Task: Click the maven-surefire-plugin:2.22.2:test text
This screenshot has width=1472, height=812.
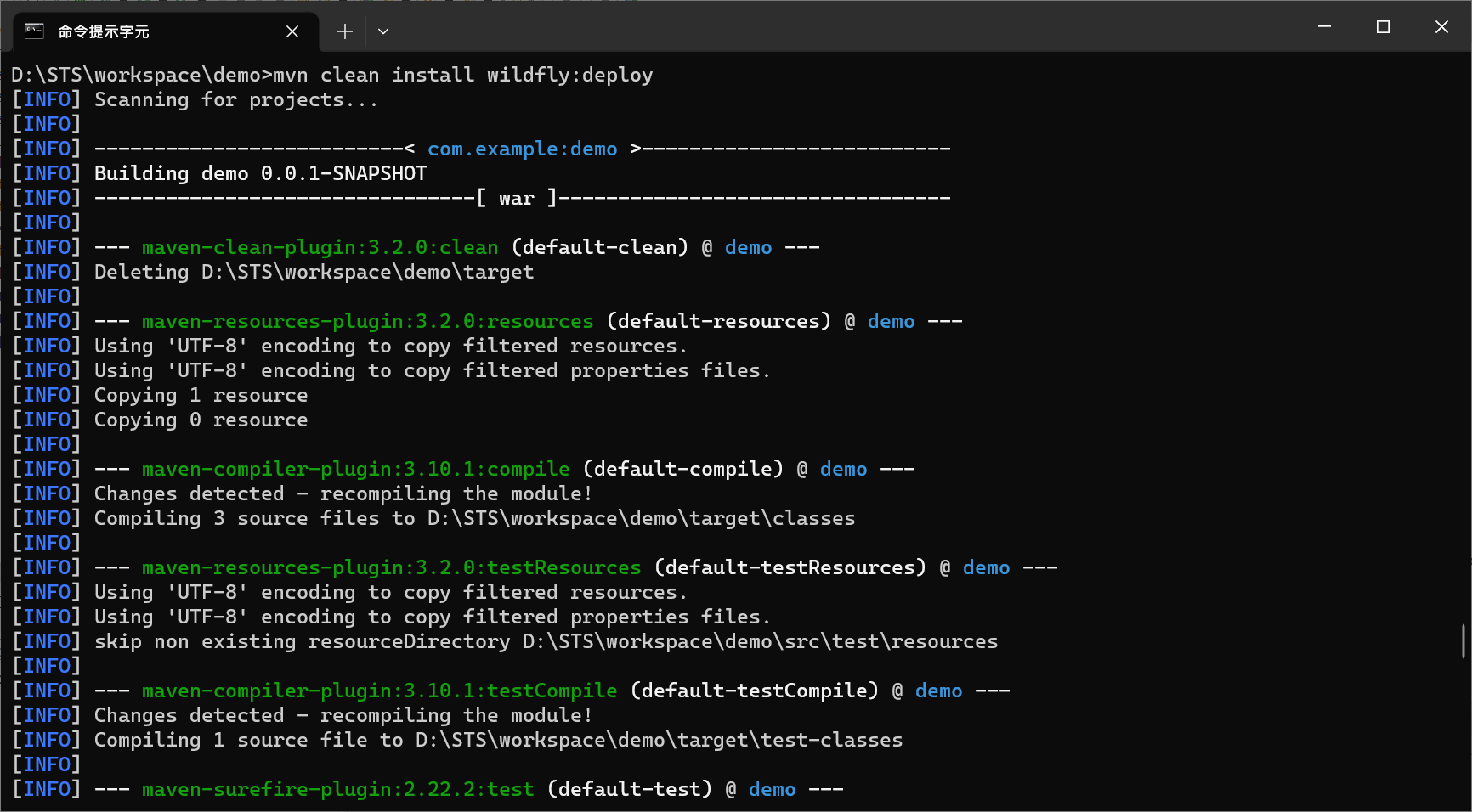Action: 337,789
